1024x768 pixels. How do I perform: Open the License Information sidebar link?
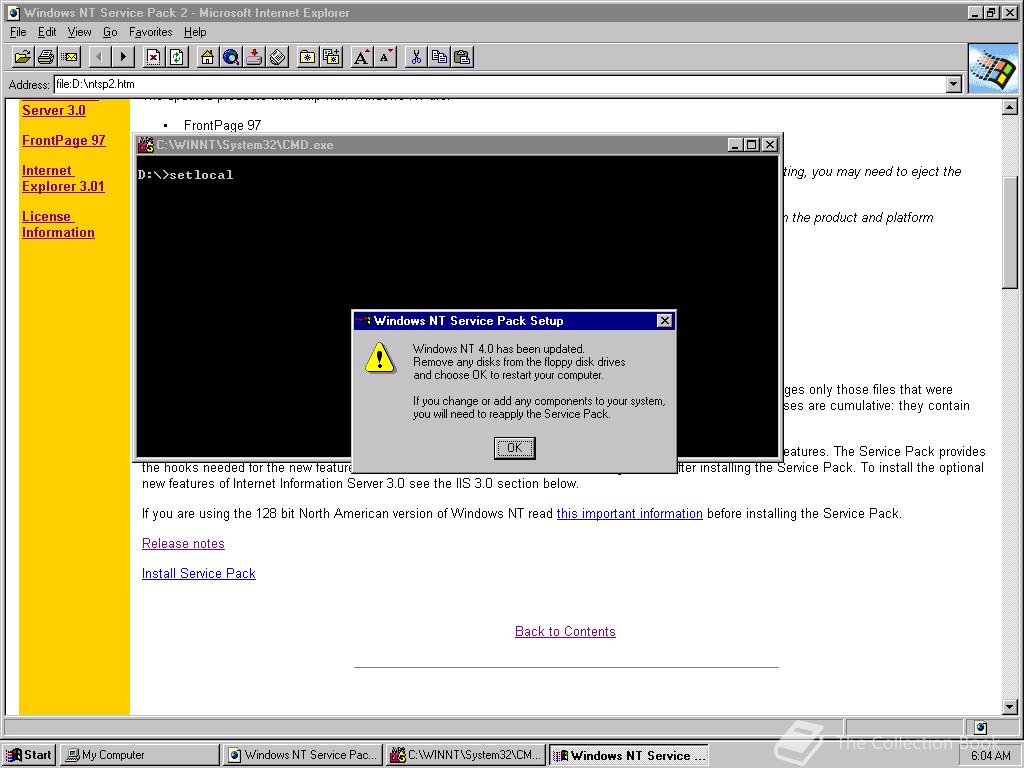pyautogui.click(x=58, y=225)
